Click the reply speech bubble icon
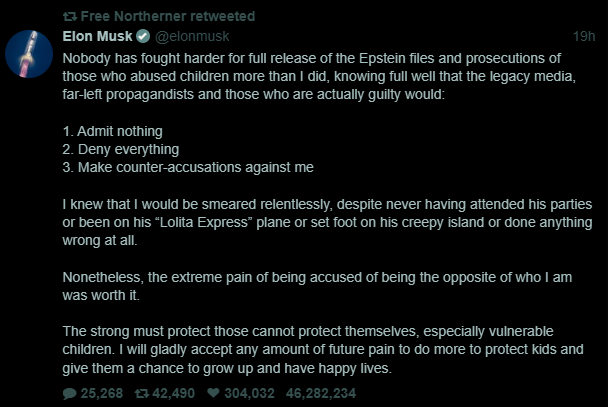 (x=68, y=393)
